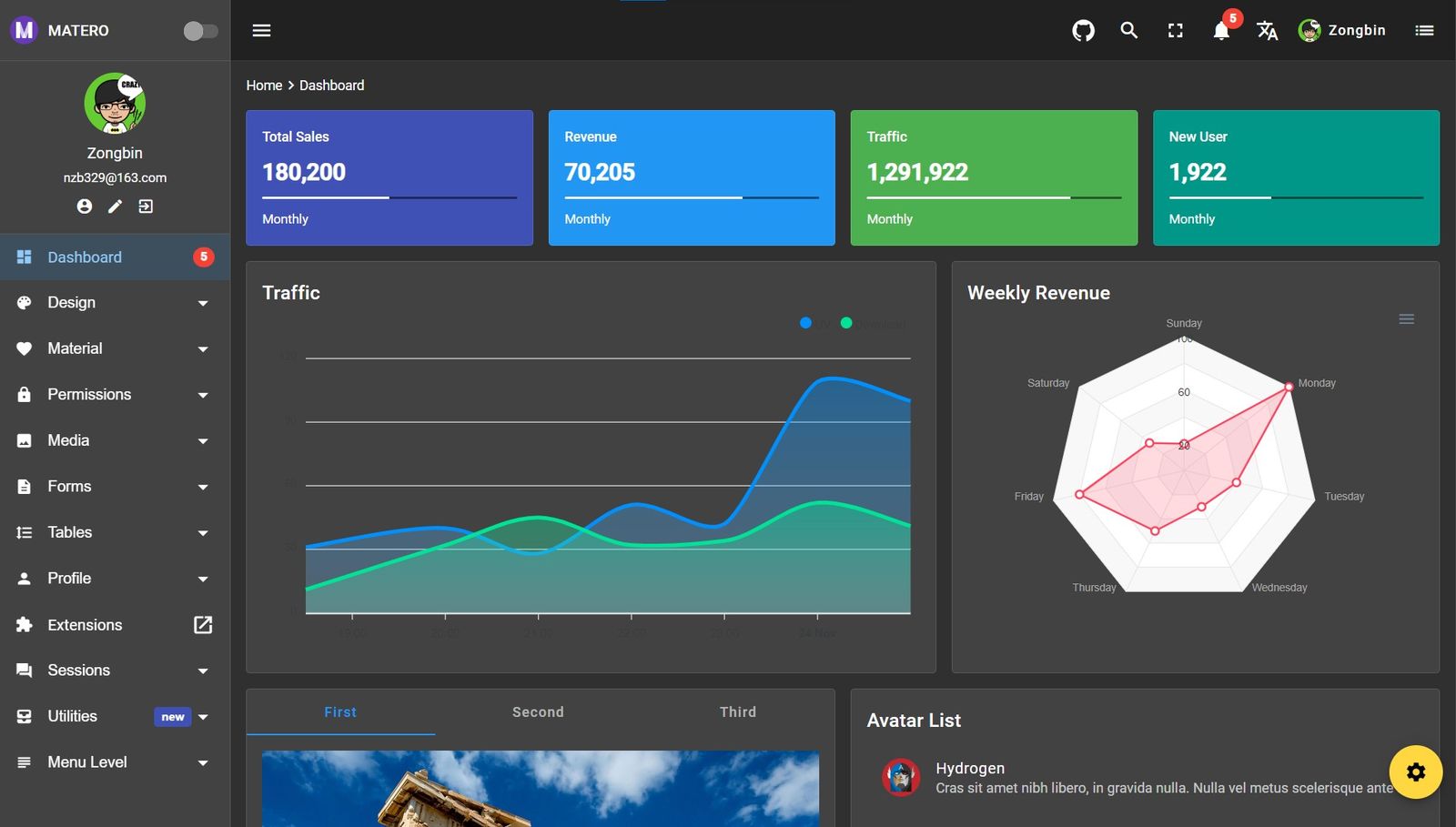Click the Matero logo icon
The image size is (1456, 827).
pos(24,30)
